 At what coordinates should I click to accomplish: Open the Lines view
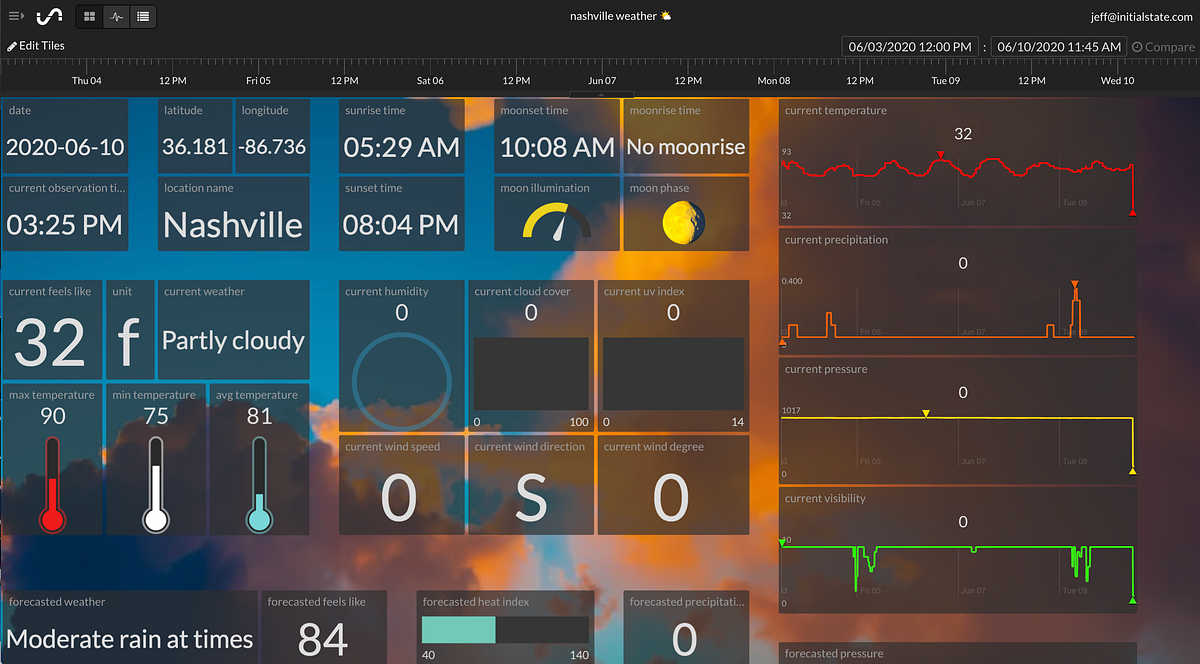point(144,16)
